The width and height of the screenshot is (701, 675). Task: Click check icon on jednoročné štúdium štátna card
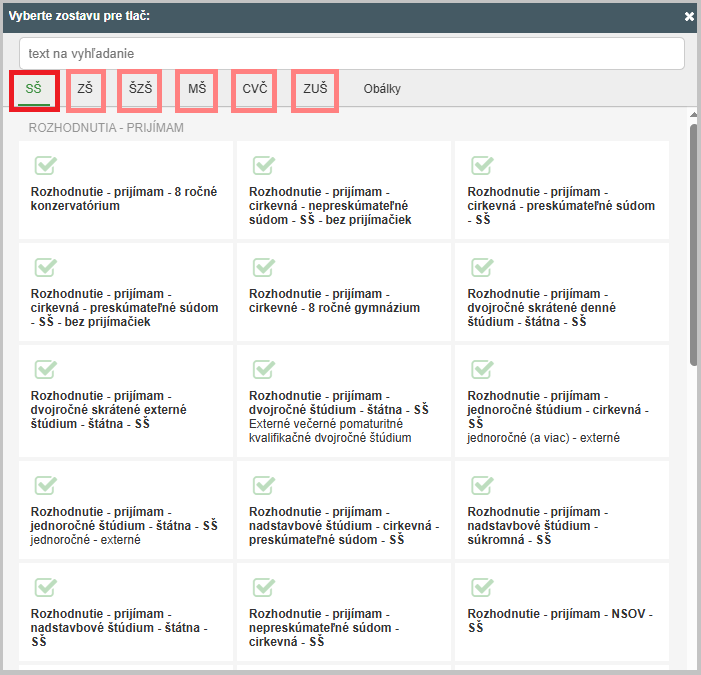(45, 485)
